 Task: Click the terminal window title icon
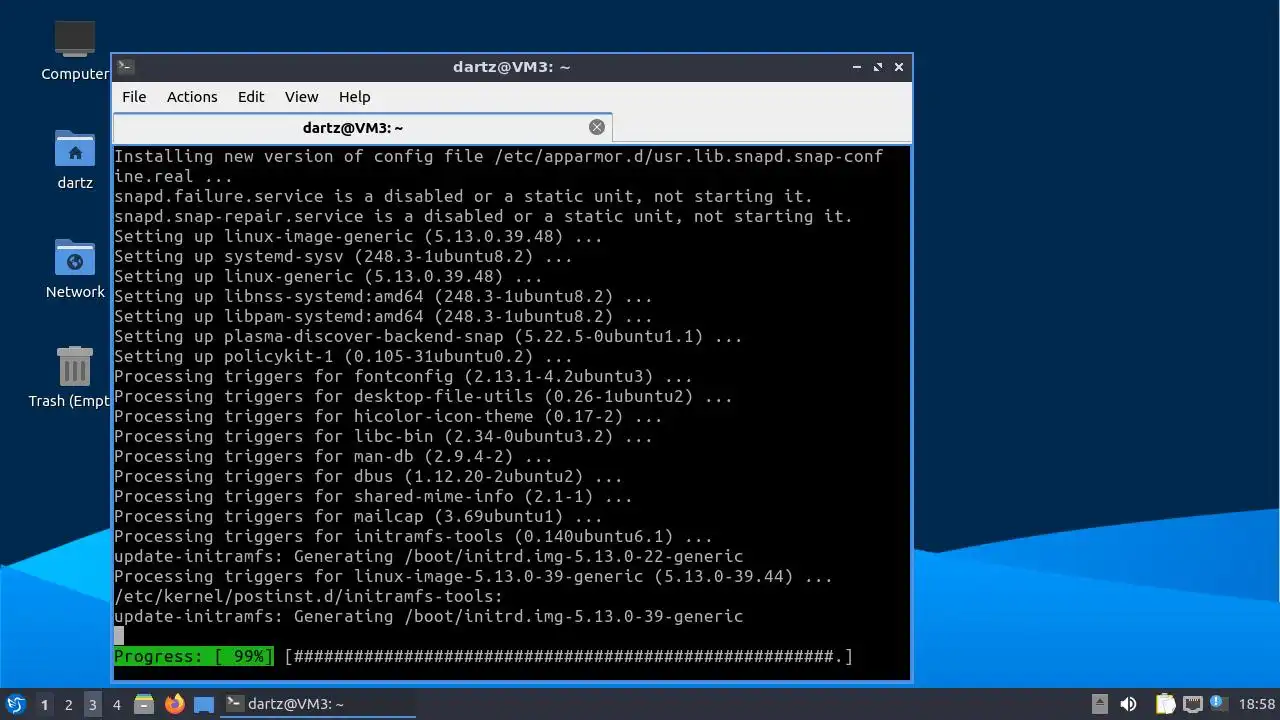pyautogui.click(x=125, y=67)
